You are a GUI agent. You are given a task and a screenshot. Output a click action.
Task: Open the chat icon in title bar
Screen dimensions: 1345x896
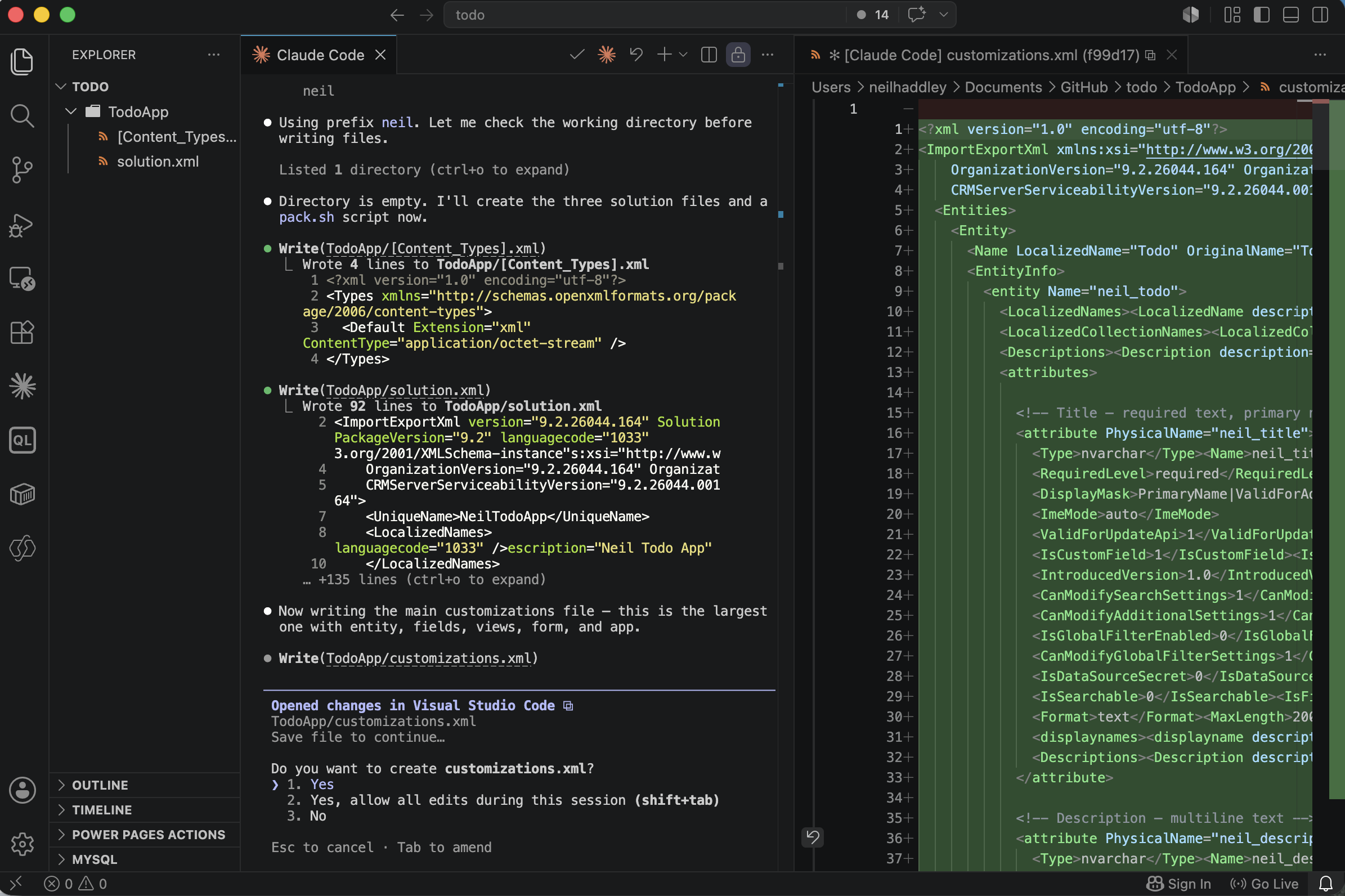point(917,15)
